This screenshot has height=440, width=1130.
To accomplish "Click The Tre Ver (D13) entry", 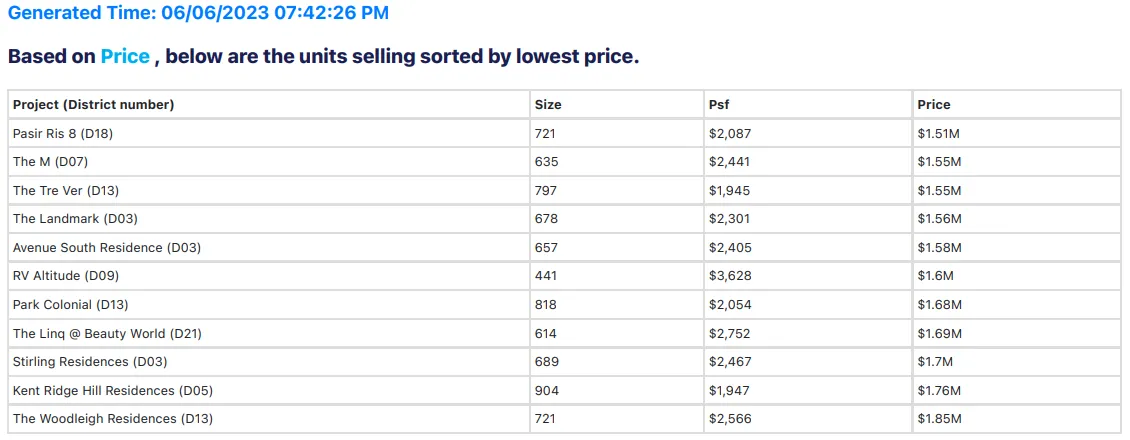I will click(x=66, y=191).
